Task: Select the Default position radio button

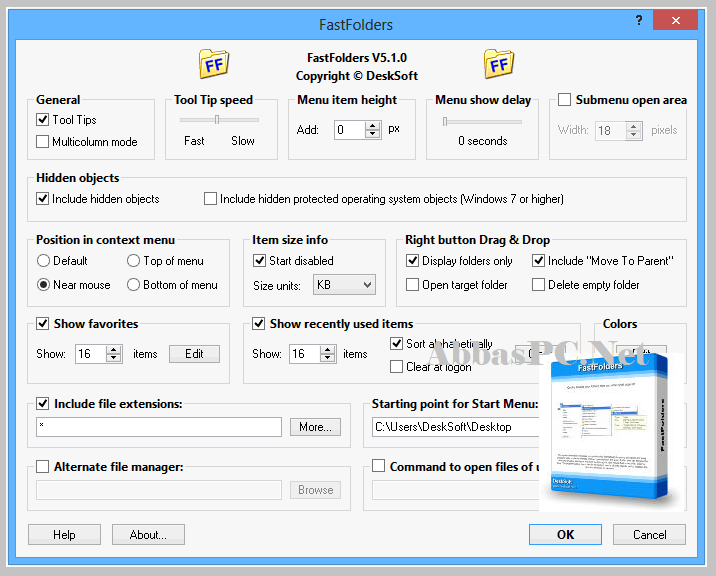Action: (x=43, y=261)
